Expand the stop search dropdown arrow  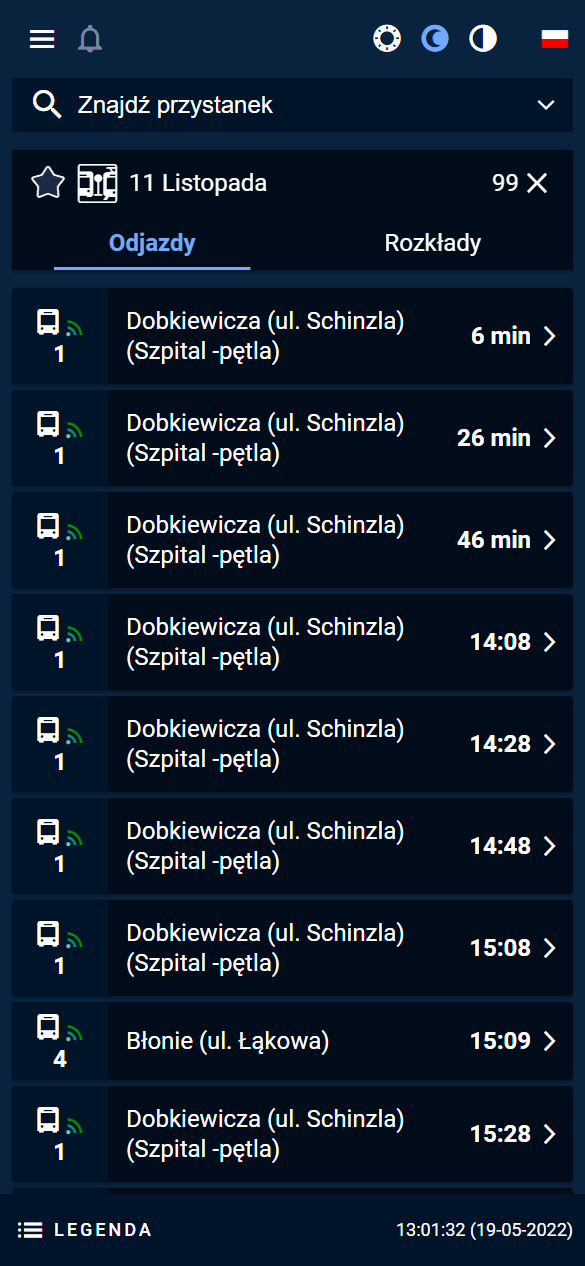(x=546, y=105)
